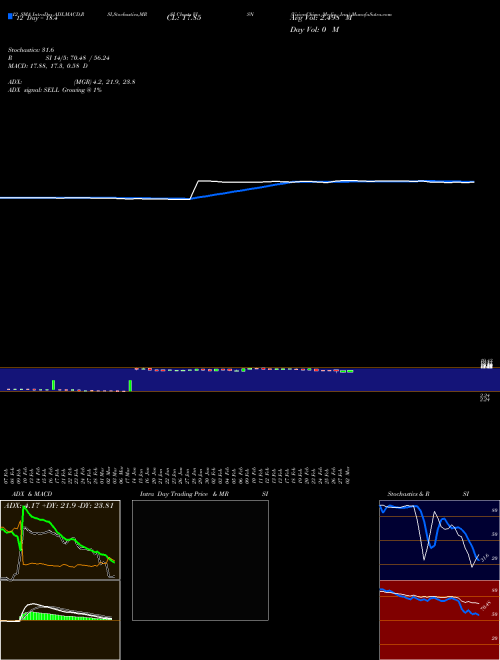The height and width of the screenshot is (660, 500).
Task: Click the tall green volume bar near left
Action: (x=53, y=385)
